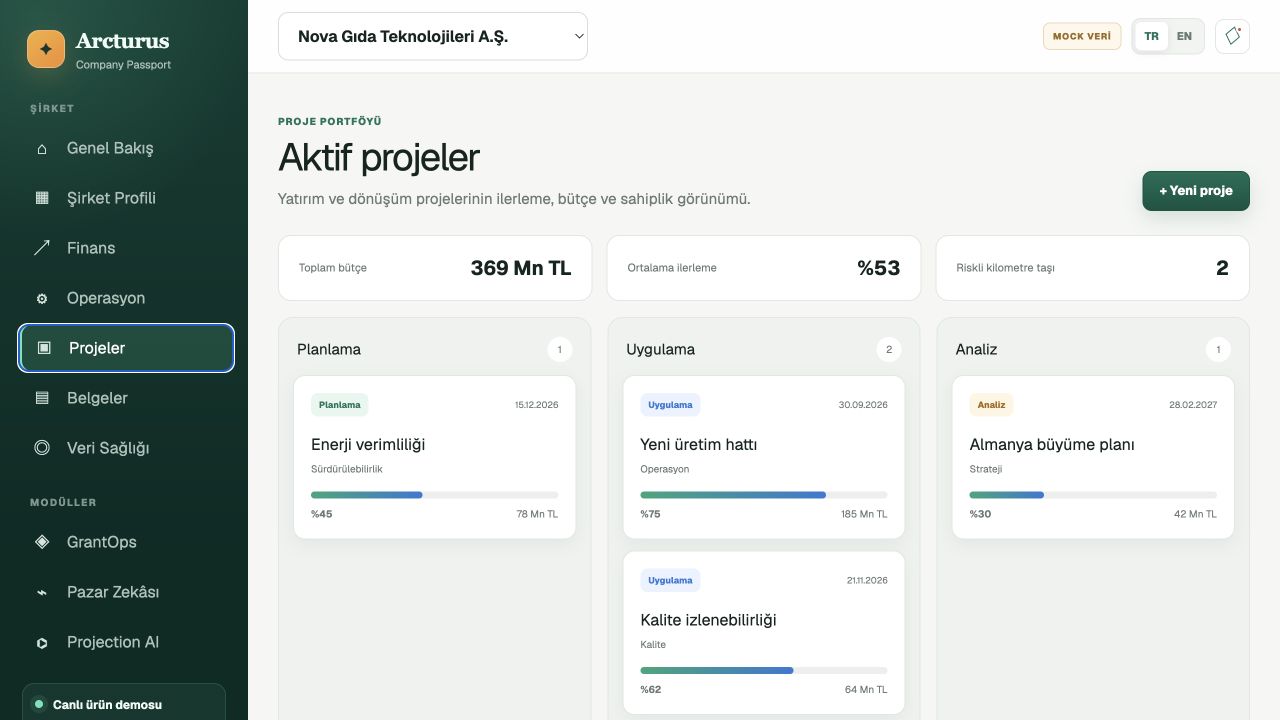
Task: Expand the Nova Gıda Teknolojileri company dropdown
Action: coord(433,36)
